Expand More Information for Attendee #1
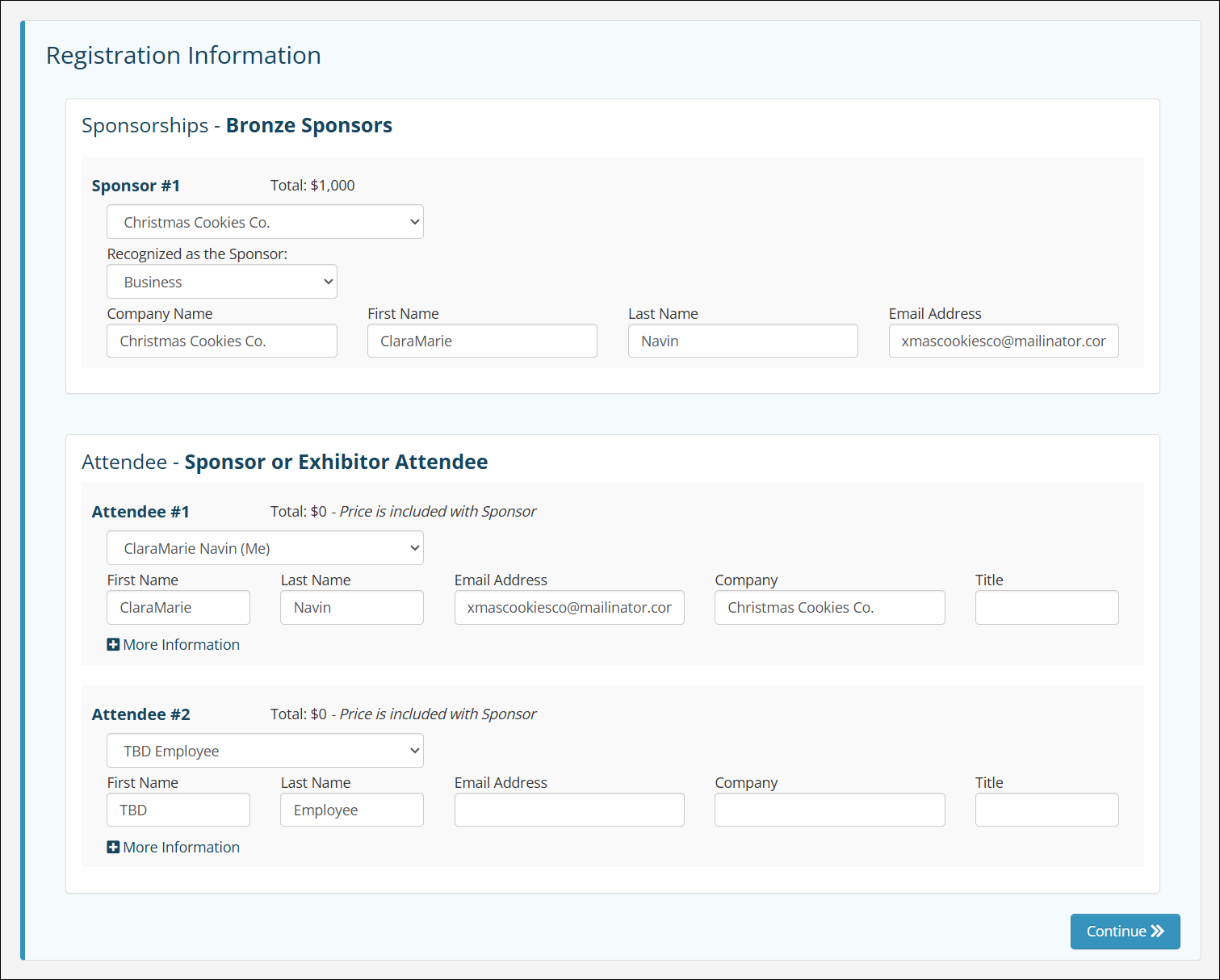1220x980 pixels. tap(174, 645)
